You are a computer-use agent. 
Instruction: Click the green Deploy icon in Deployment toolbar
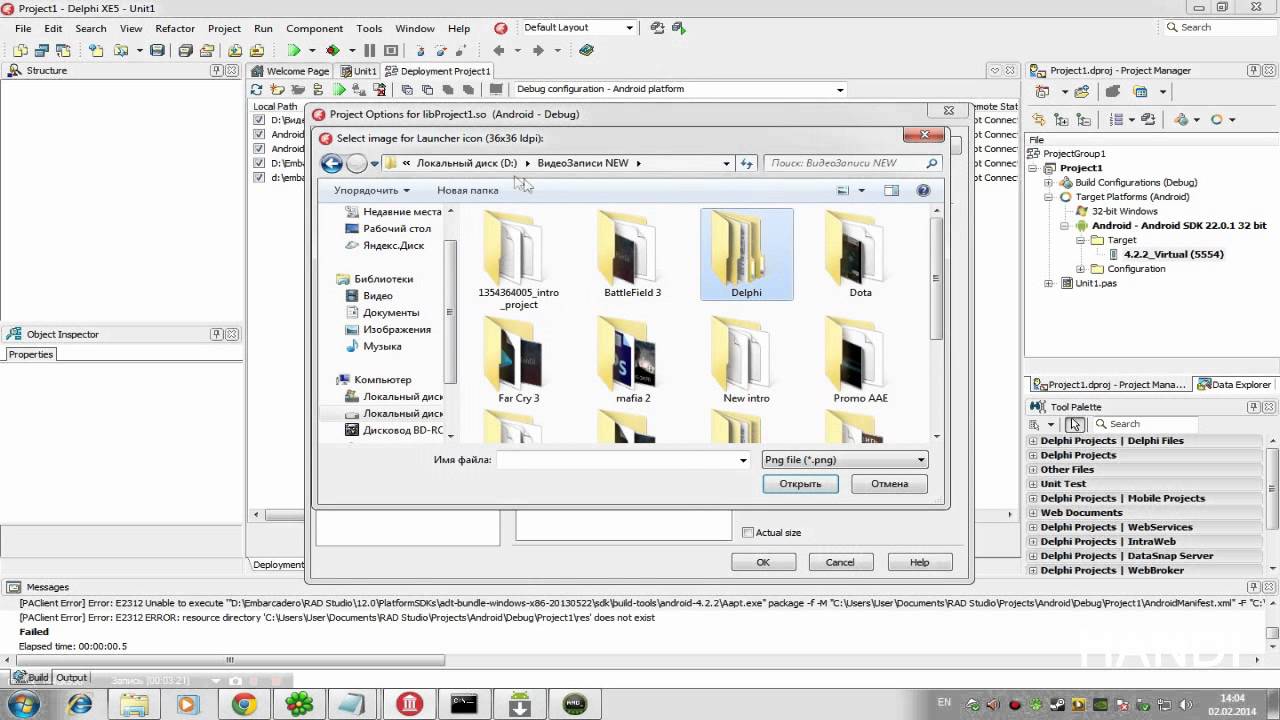(x=339, y=89)
